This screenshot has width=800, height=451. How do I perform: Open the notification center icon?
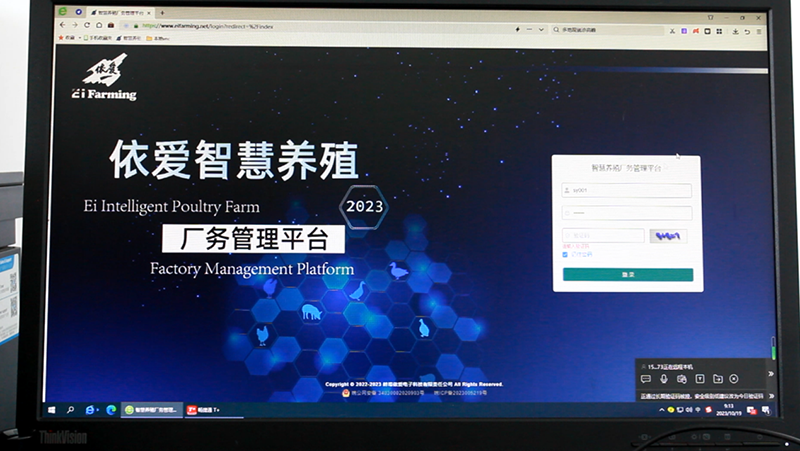pos(766,410)
